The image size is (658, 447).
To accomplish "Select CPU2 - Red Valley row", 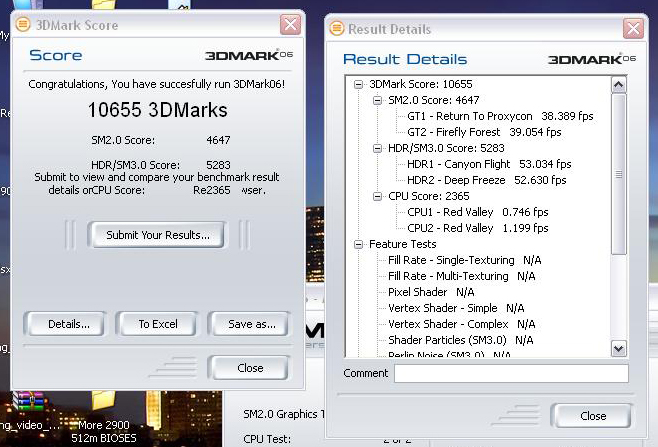I will coord(478,228).
